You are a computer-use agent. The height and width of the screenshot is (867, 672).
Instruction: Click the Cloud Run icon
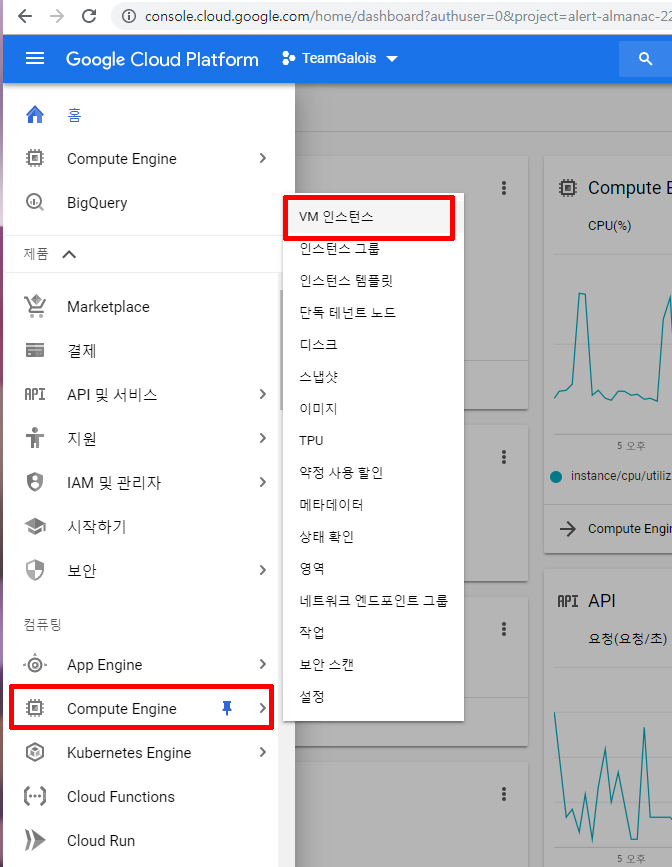coord(35,840)
